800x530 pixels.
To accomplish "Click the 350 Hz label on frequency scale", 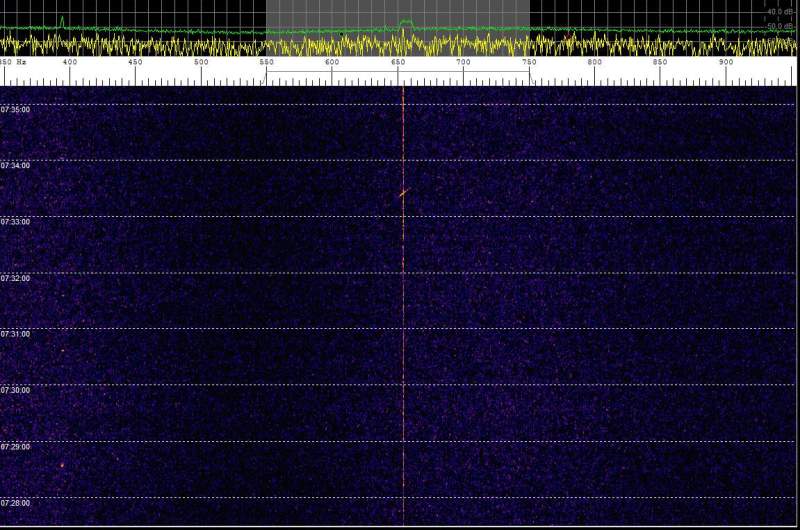I will 7,63.
